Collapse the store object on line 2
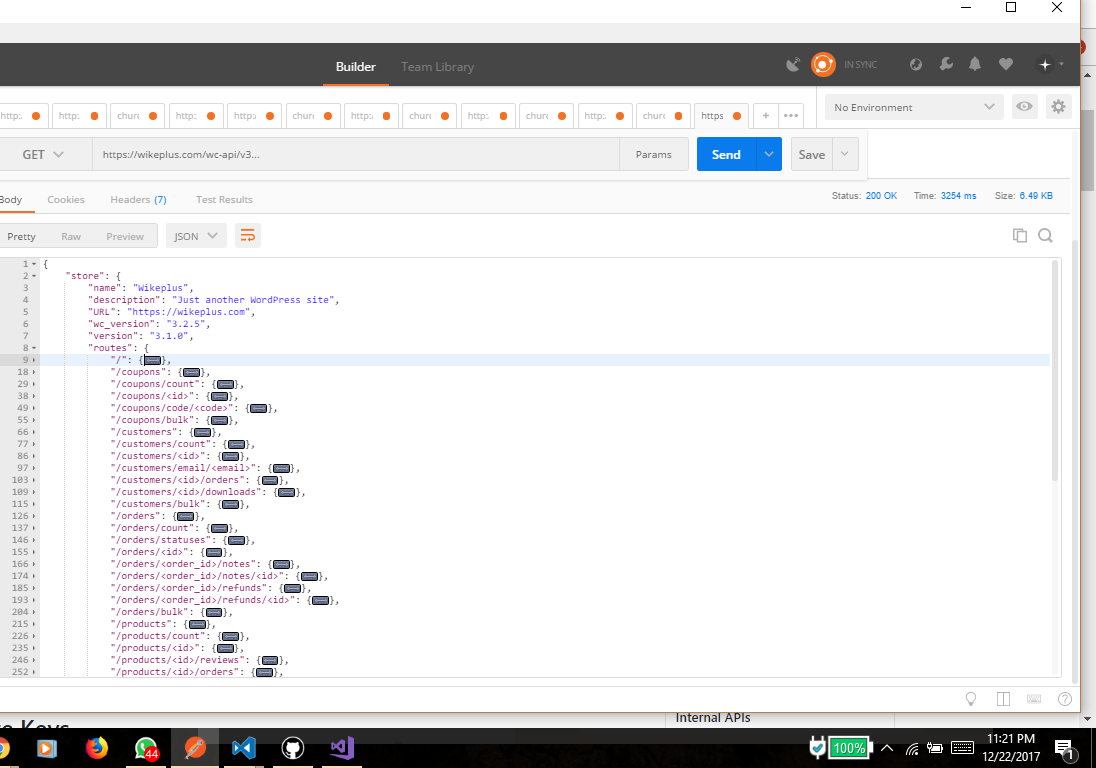 click(34, 276)
